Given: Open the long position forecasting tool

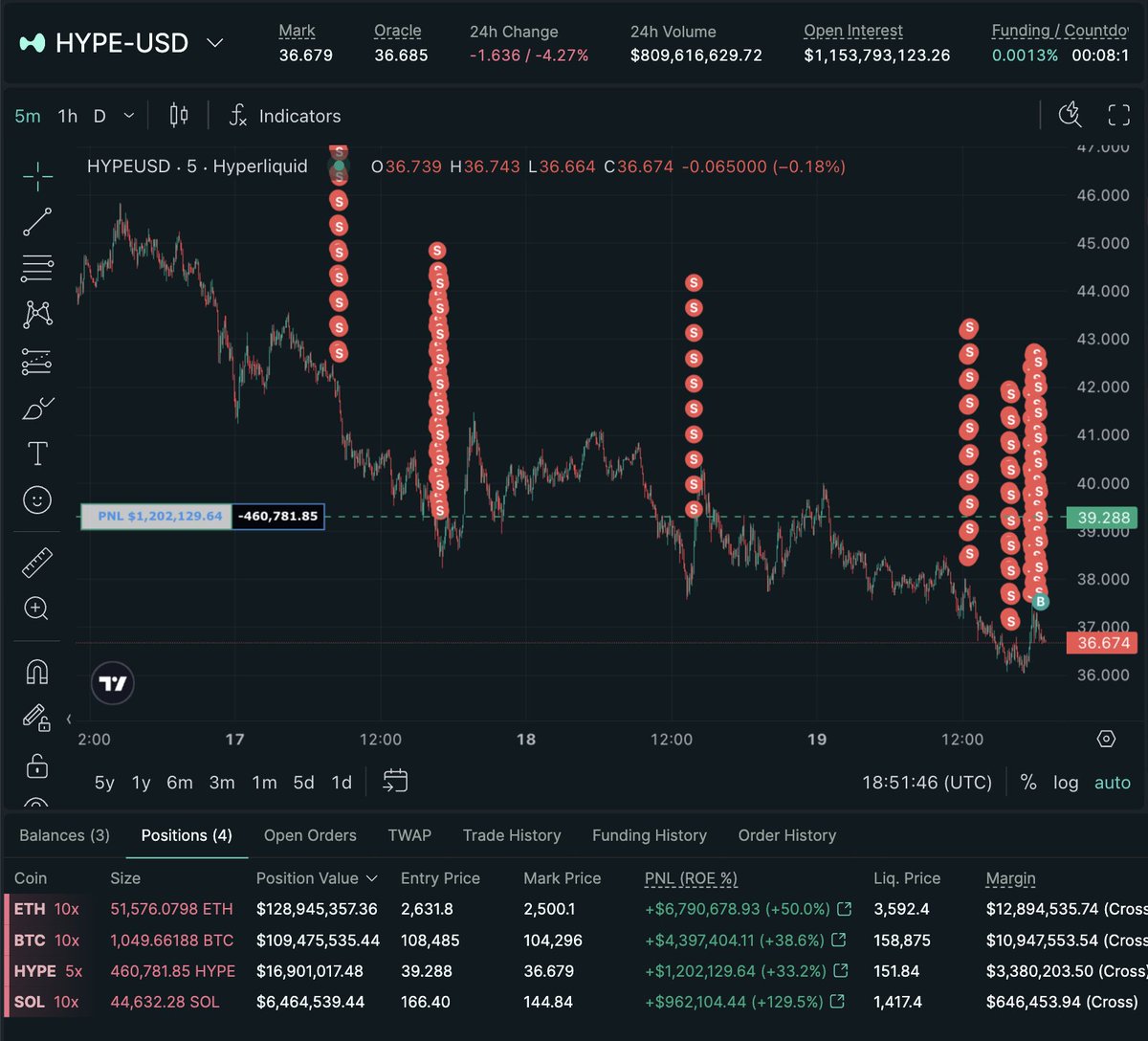Looking at the screenshot, I should (37, 361).
